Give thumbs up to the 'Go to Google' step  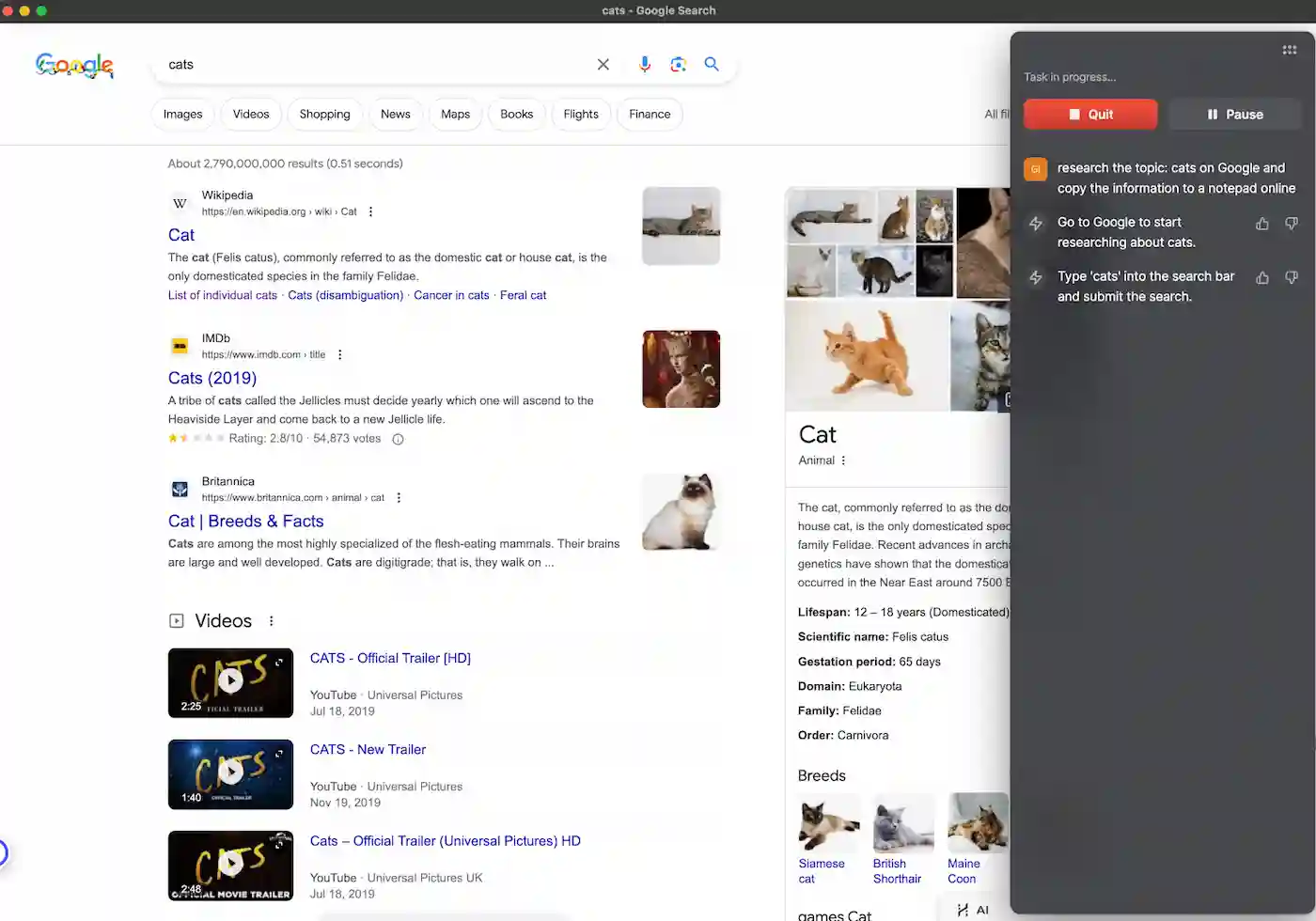coord(1262,224)
